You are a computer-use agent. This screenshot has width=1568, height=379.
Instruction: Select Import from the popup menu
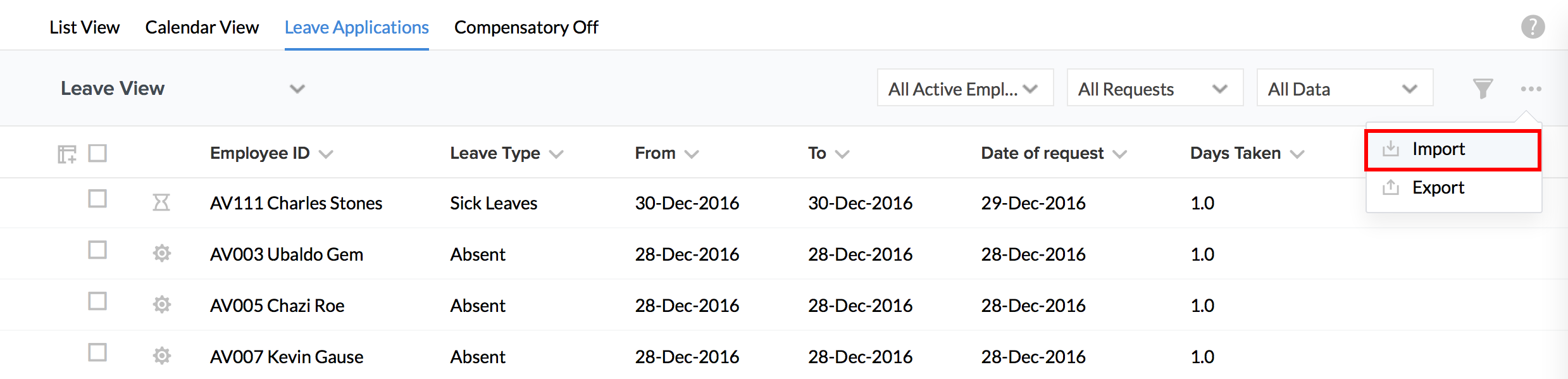(x=1438, y=149)
